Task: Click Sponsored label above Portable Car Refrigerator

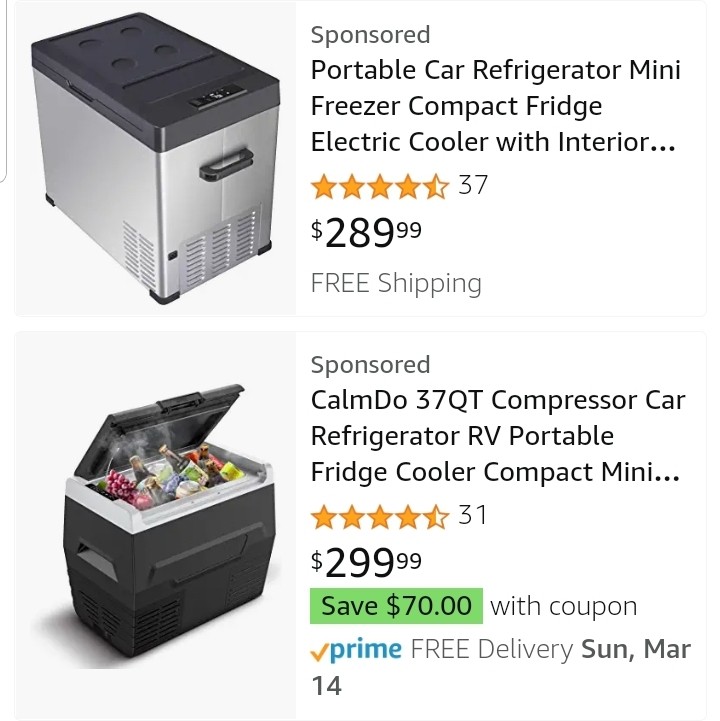Action: (x=370, y=35)
